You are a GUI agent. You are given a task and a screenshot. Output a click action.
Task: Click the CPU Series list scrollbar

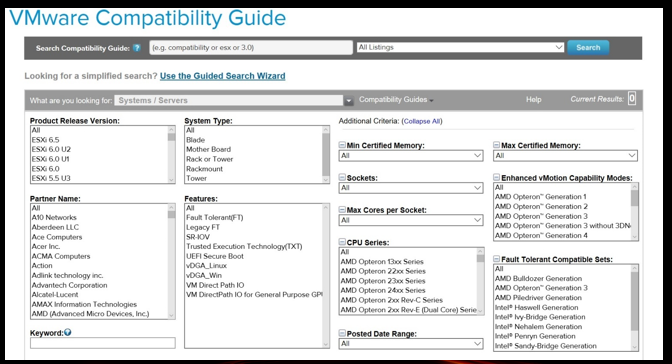[x=480, y=281]
